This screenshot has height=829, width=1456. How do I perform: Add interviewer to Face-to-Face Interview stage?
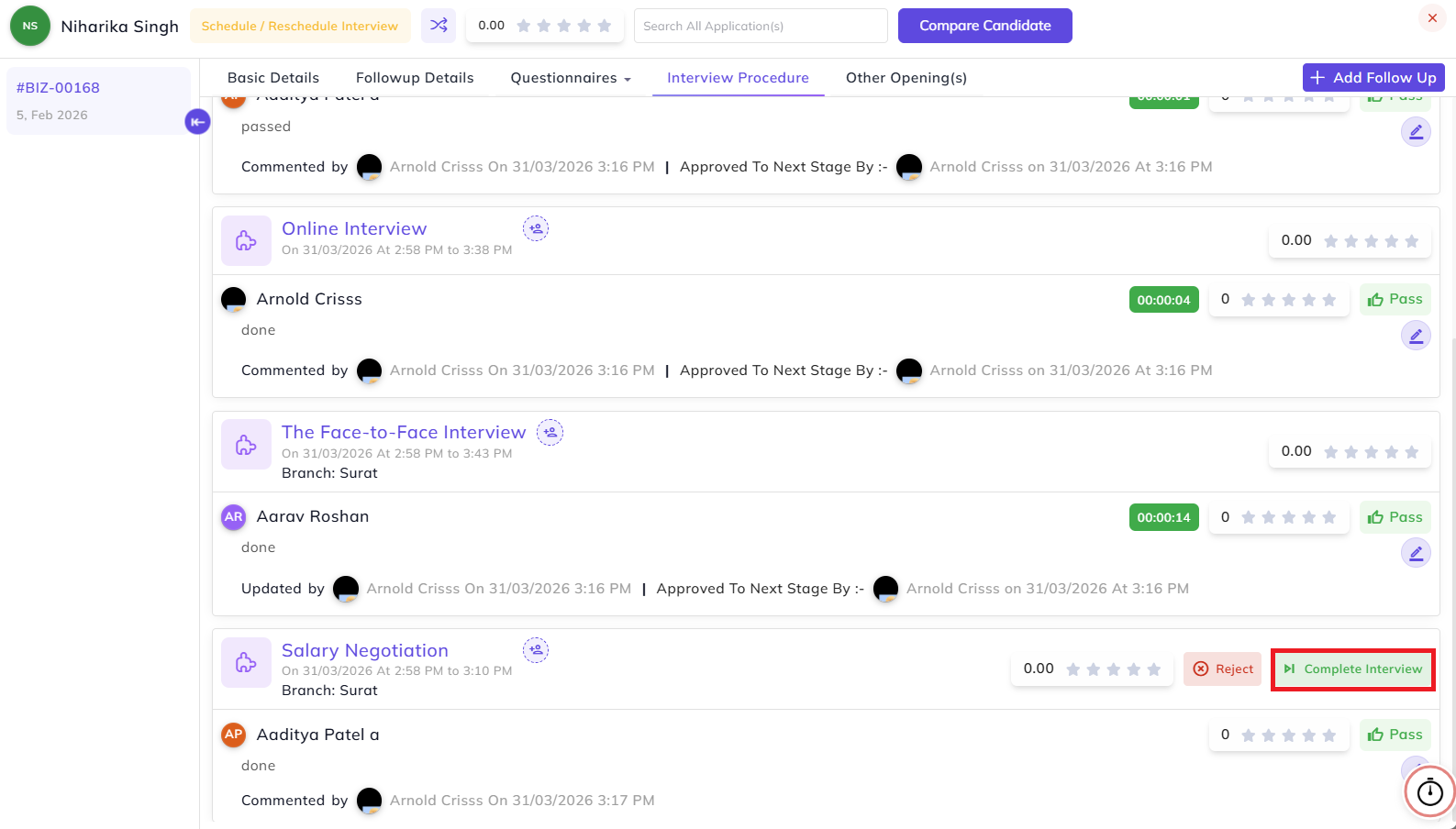tap(550, 432)
